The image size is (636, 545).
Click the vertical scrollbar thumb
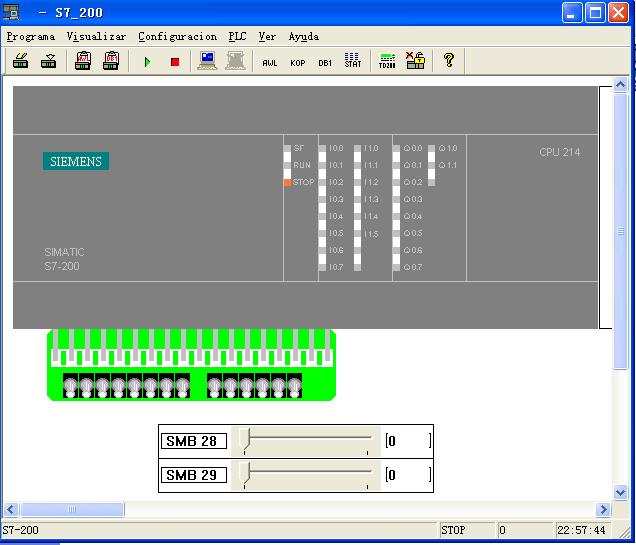pyautogui.click(x=620, y=231)
